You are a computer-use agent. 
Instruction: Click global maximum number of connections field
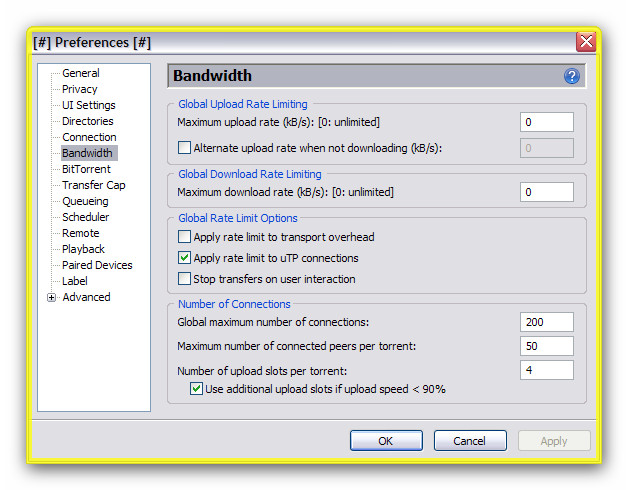click(x=546, y=322)
